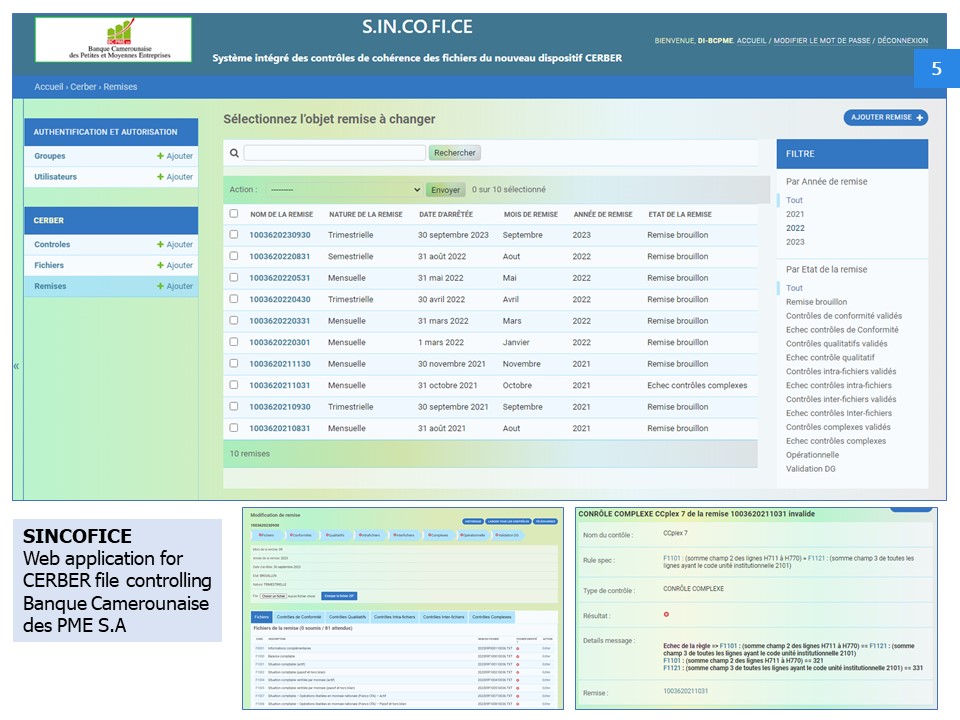This screenshot has width=960, height=720.
Task: Check the box for remise 1003620210831
Action: click(x=234, y=427)
